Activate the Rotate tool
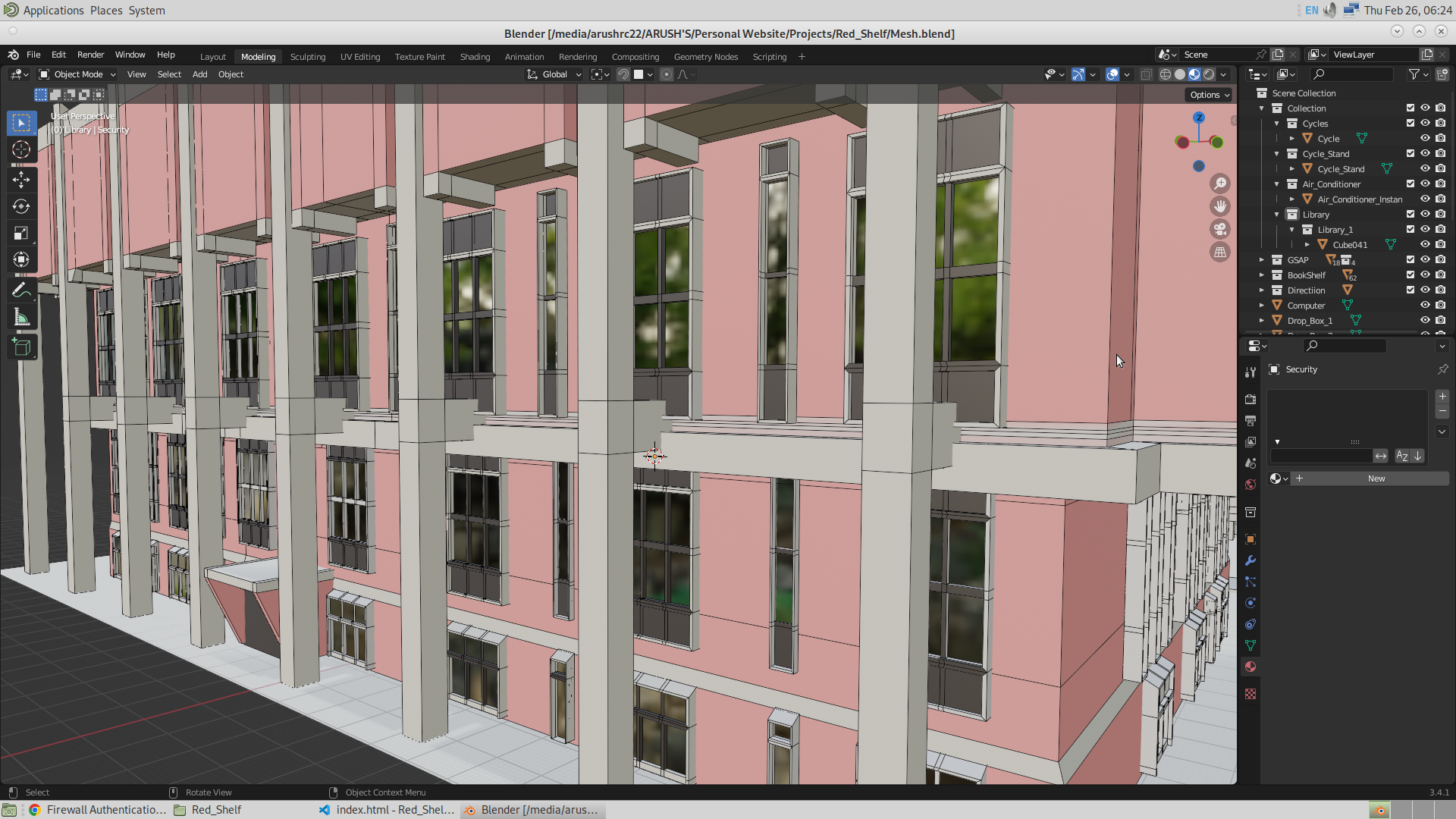Screen dimensions: 1456x819 point(21,206)
